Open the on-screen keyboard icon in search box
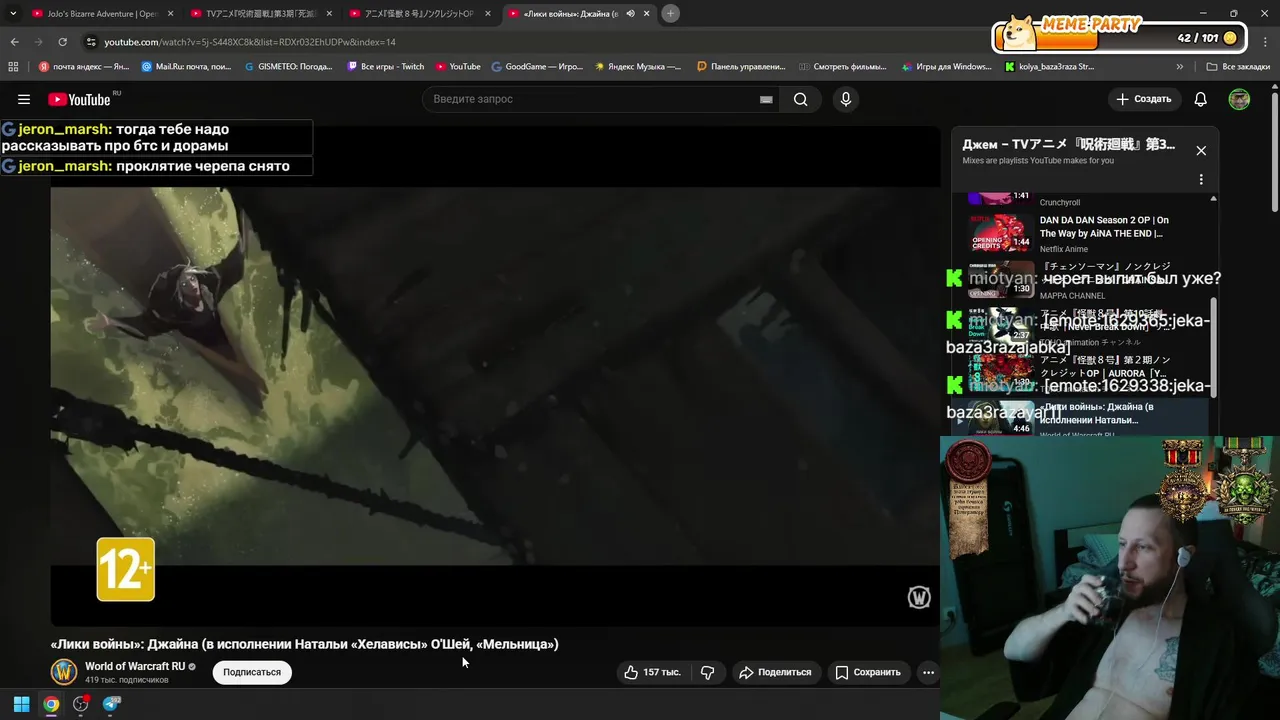 [x=766, y=99]
